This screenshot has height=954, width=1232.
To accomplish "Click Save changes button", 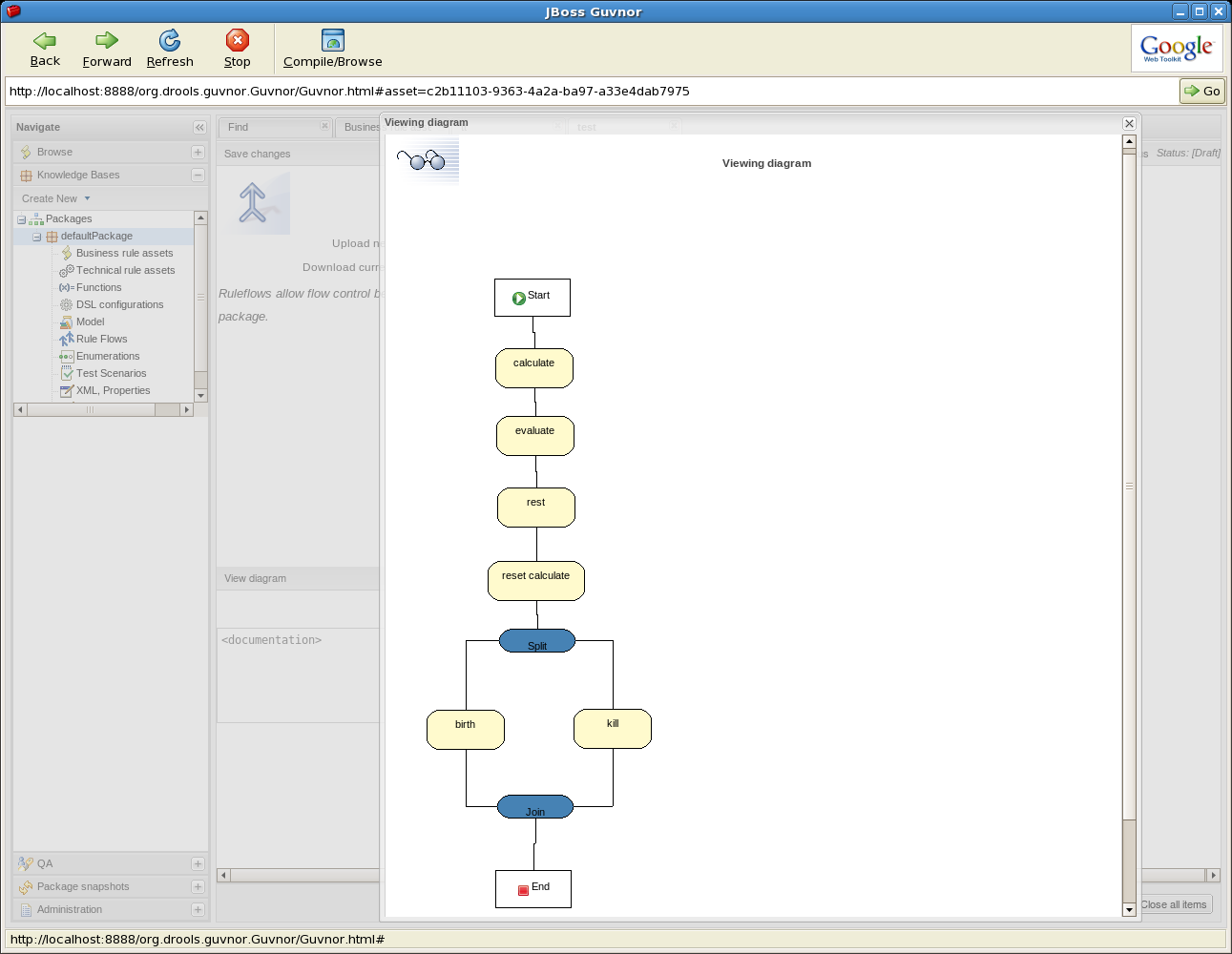I will tap(258, 154).
